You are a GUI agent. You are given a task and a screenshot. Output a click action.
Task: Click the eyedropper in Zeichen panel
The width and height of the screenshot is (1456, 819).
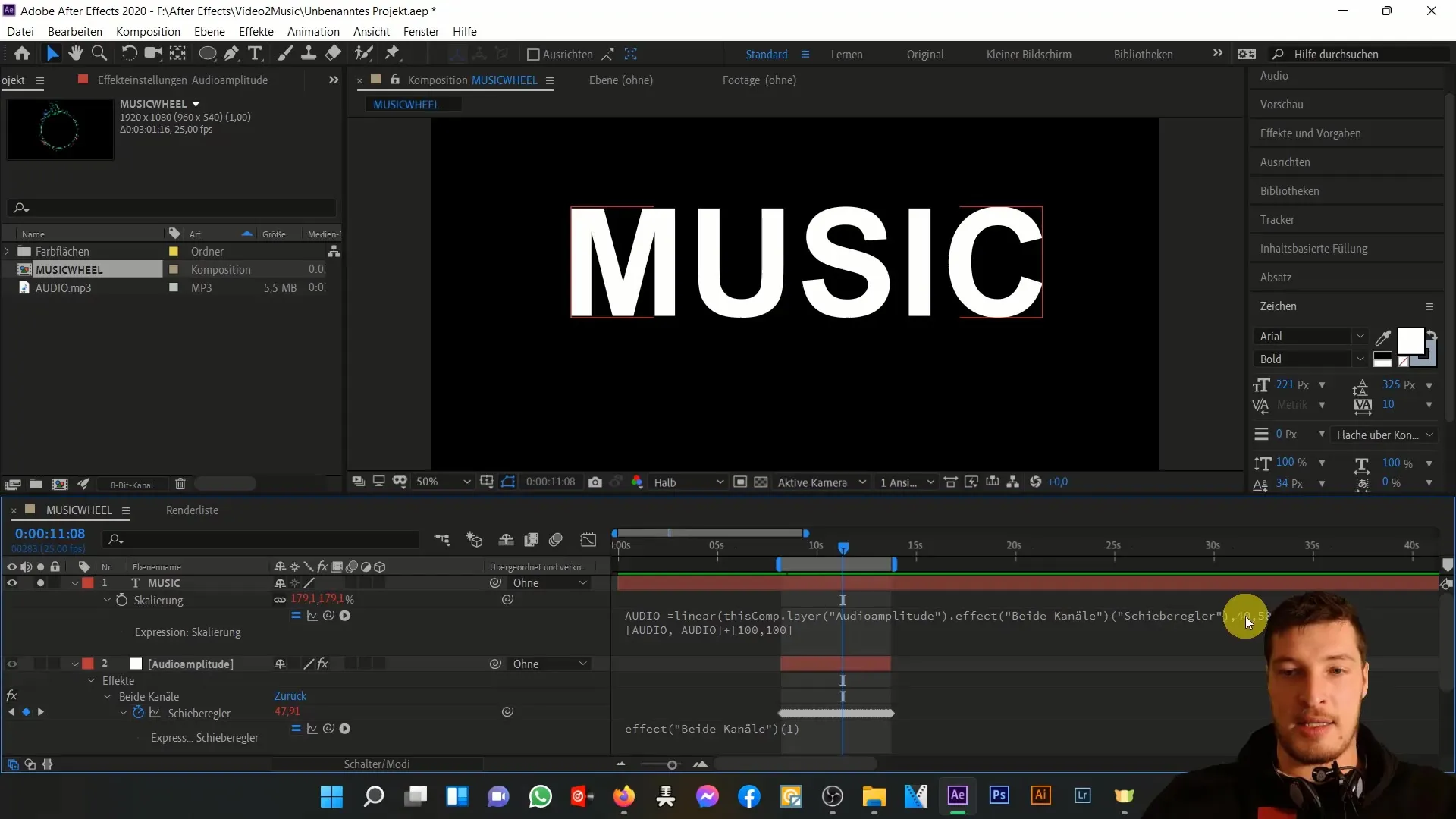(1383, 337)
